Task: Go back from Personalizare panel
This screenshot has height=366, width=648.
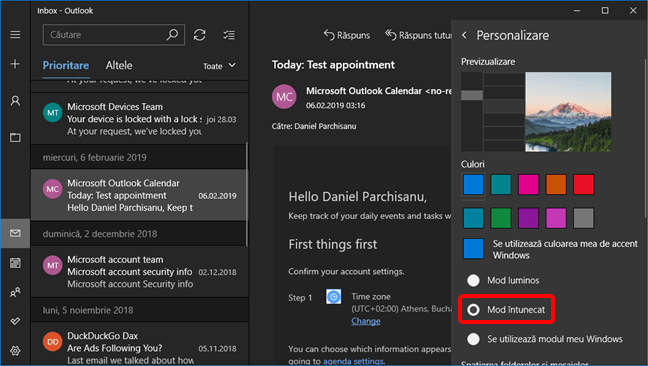Action: (465, 35)
